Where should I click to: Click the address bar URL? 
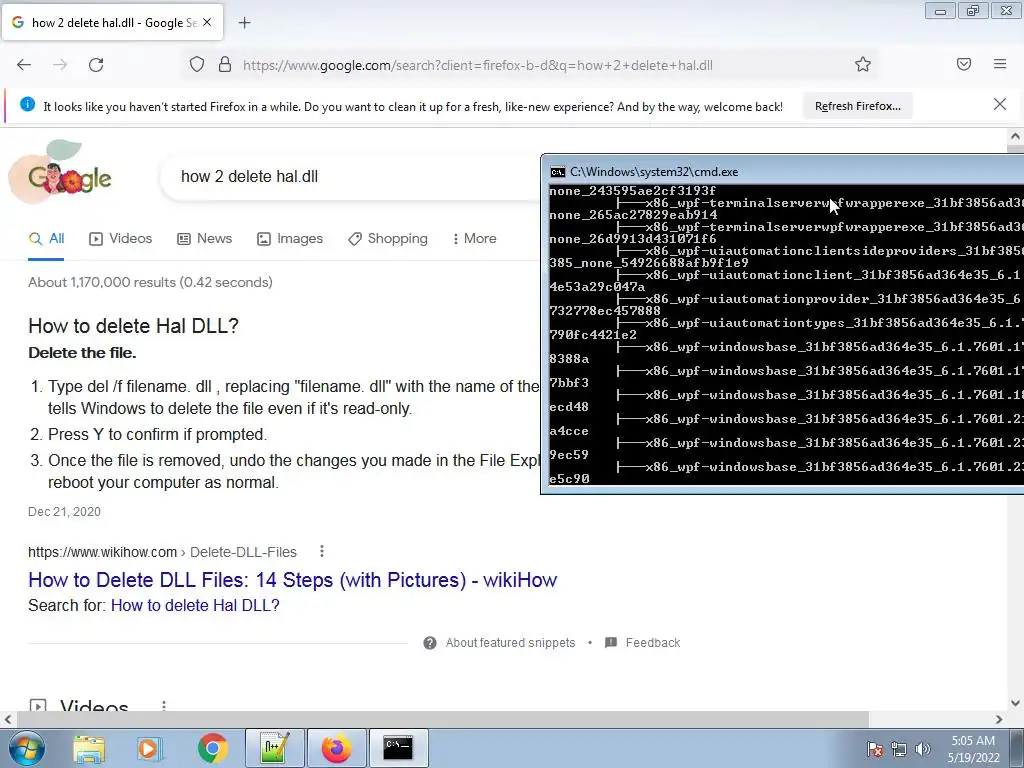click(477, 65)
